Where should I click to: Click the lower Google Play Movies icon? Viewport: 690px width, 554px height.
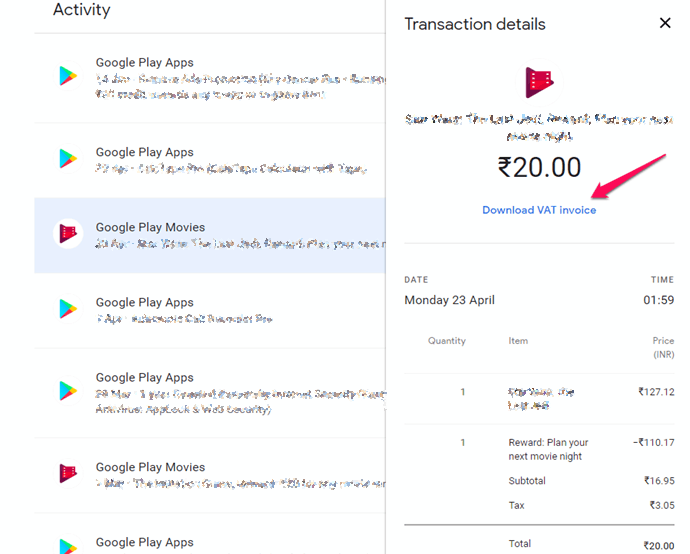pos(68,473)
